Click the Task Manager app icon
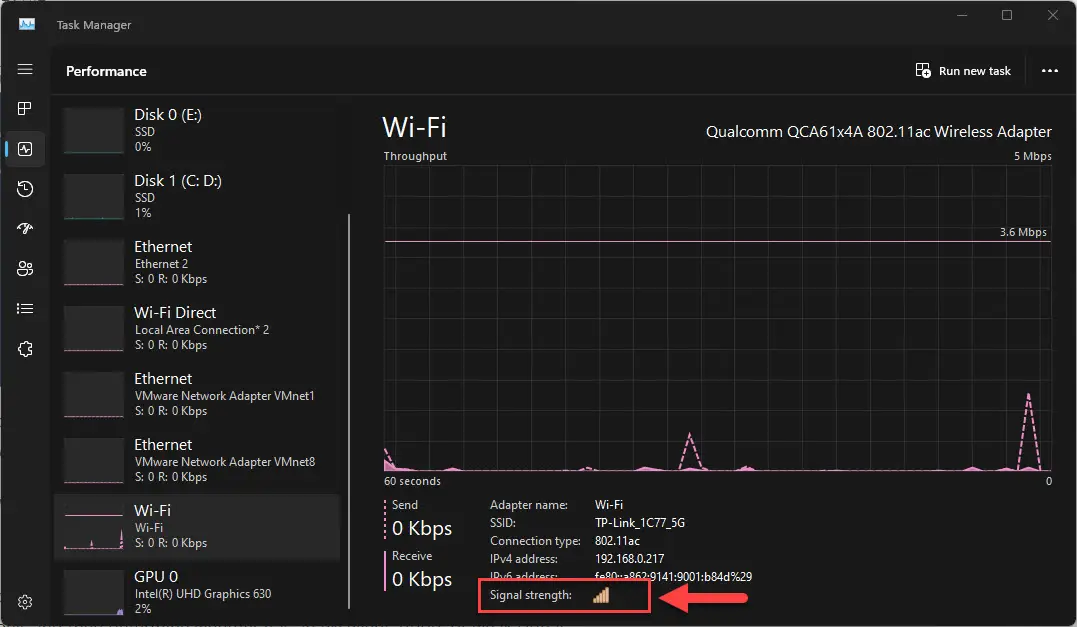This screenshot has height=627, width=1077. (27, 24)
